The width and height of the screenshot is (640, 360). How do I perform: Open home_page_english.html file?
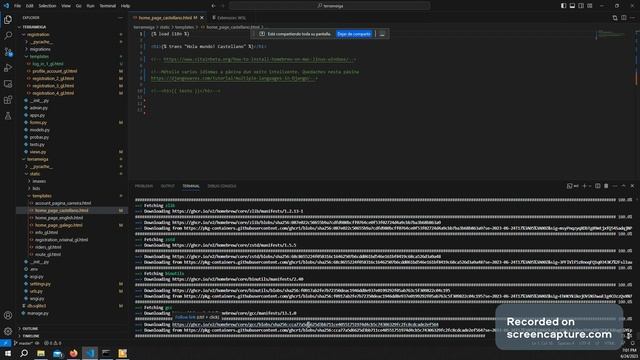[x=59, y=218]
